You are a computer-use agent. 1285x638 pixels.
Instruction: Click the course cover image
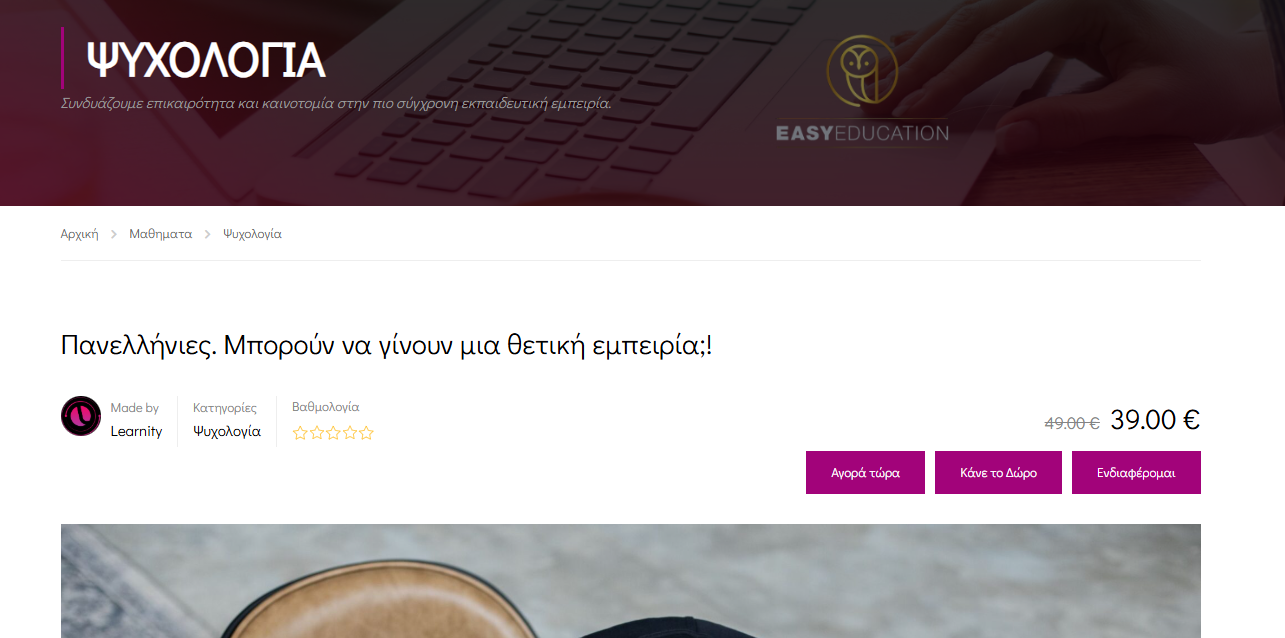[631, 581]
